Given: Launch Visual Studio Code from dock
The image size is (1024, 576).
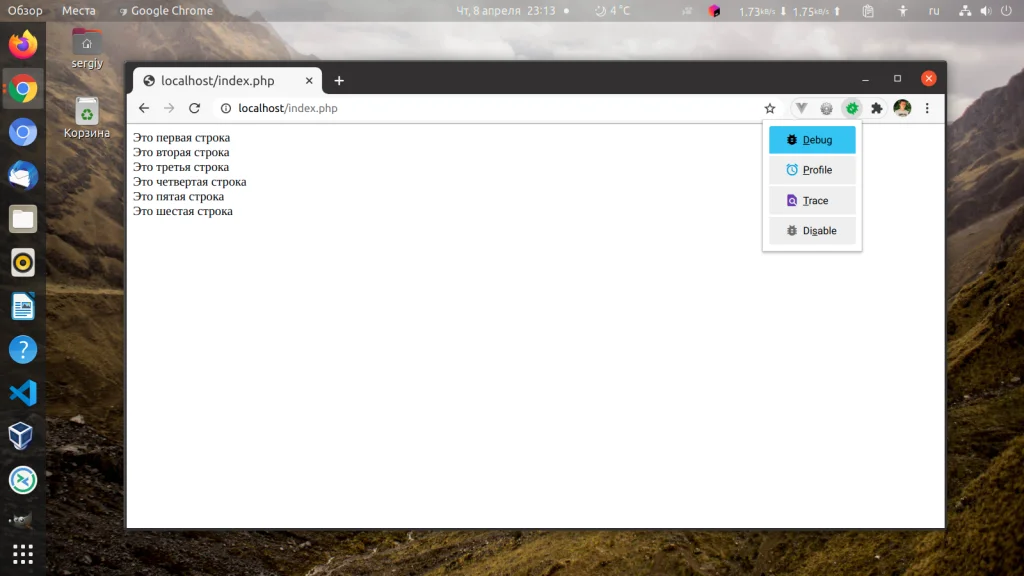Looking at the screenshot, I should point(23,393).
